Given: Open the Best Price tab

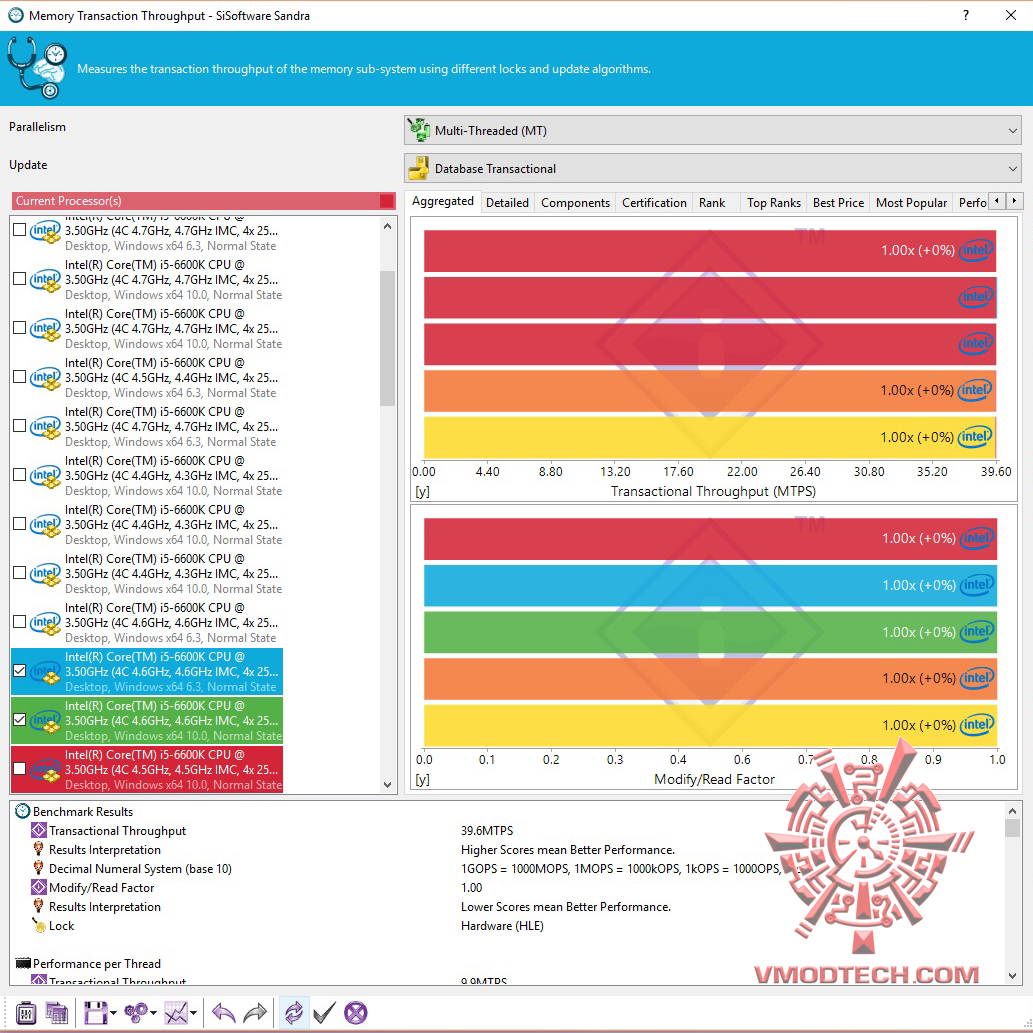Looking at the screenshot, I should 838,203.
